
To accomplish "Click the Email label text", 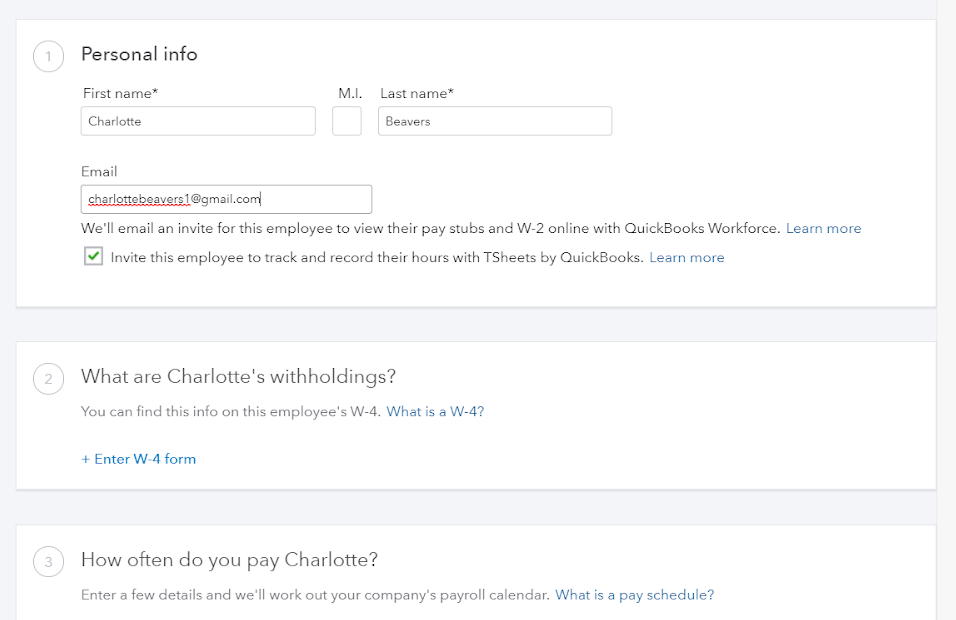I will [x=99, y=171].
